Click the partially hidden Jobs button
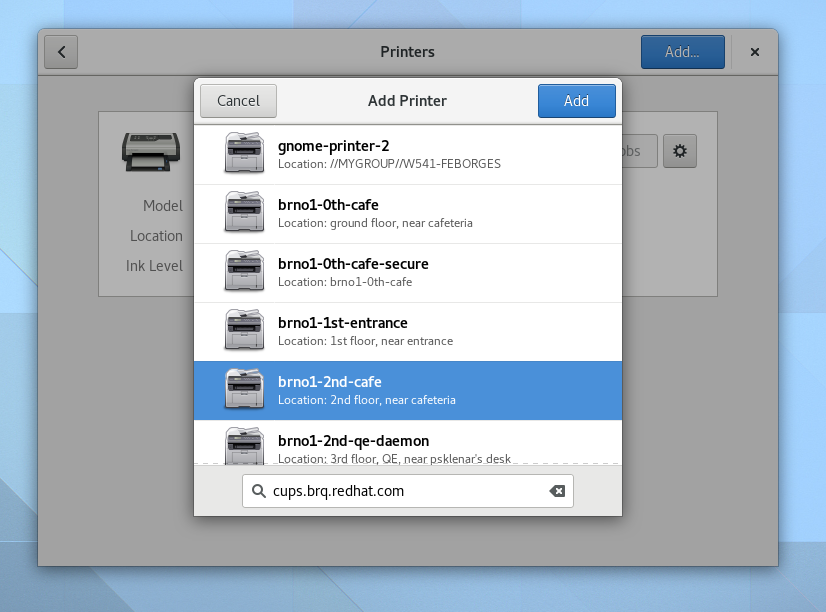Image resolution: width=826 pixels, height=612 pixels. point(640,151)
